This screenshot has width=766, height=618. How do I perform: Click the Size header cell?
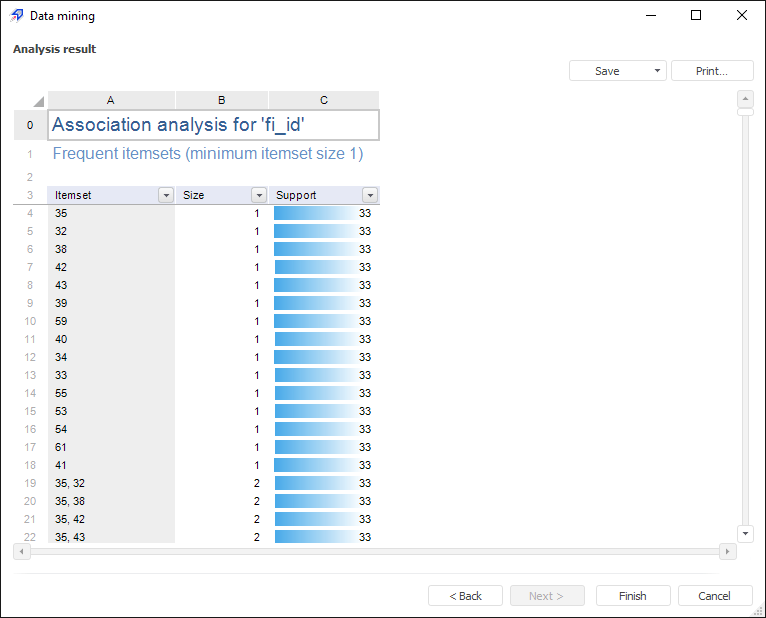coord(222,195)
